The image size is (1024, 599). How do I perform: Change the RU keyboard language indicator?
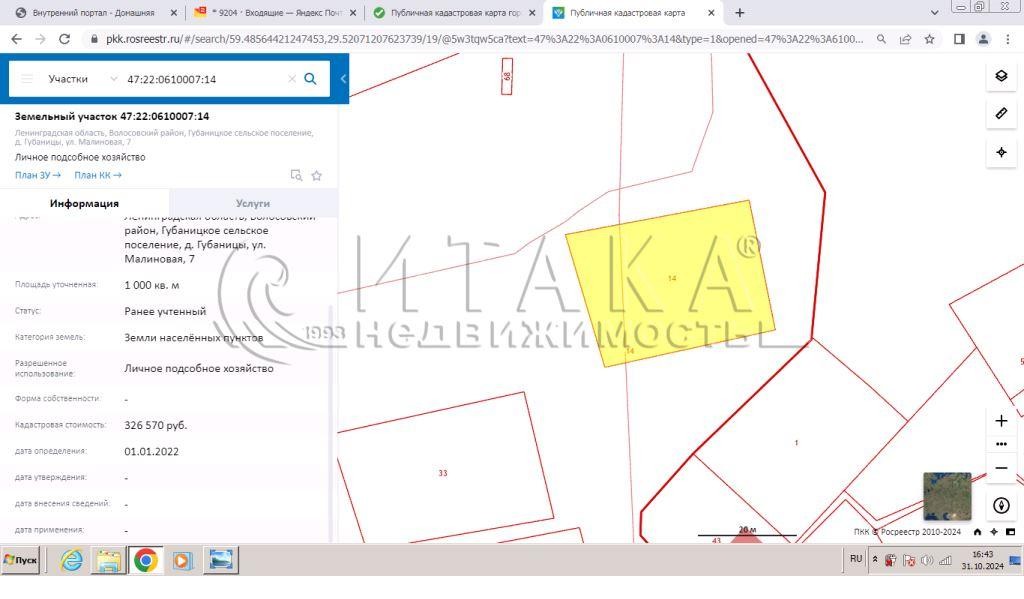click(856, 559)
